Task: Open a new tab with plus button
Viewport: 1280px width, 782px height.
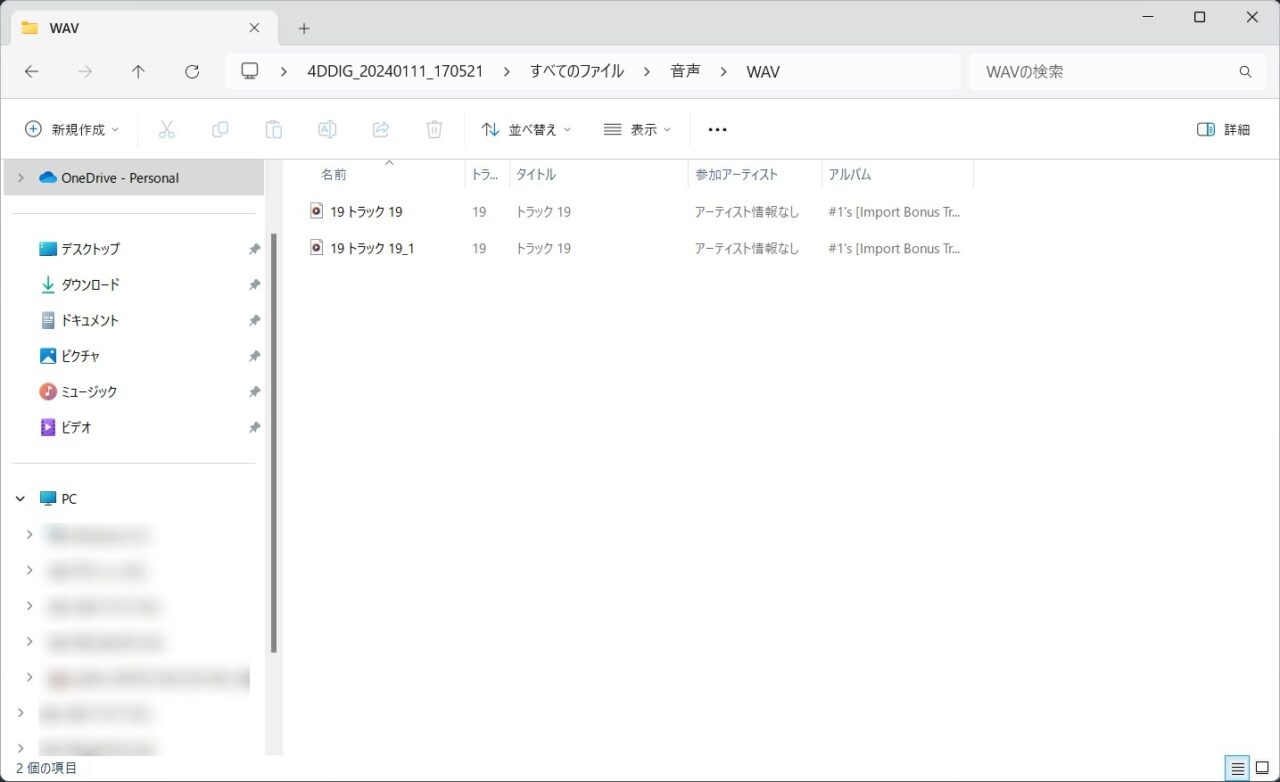Action: pyautogui.click(x=304, y=28)
